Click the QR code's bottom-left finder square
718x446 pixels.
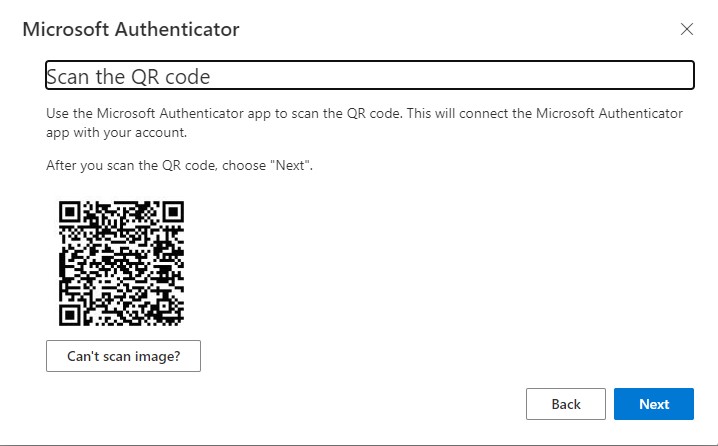71,315
